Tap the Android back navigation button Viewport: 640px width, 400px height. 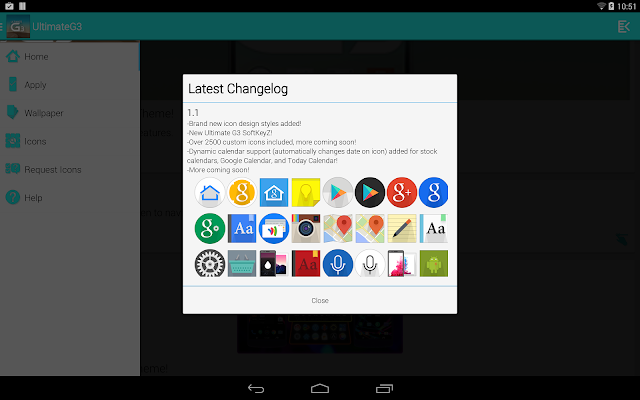(256, 388)
